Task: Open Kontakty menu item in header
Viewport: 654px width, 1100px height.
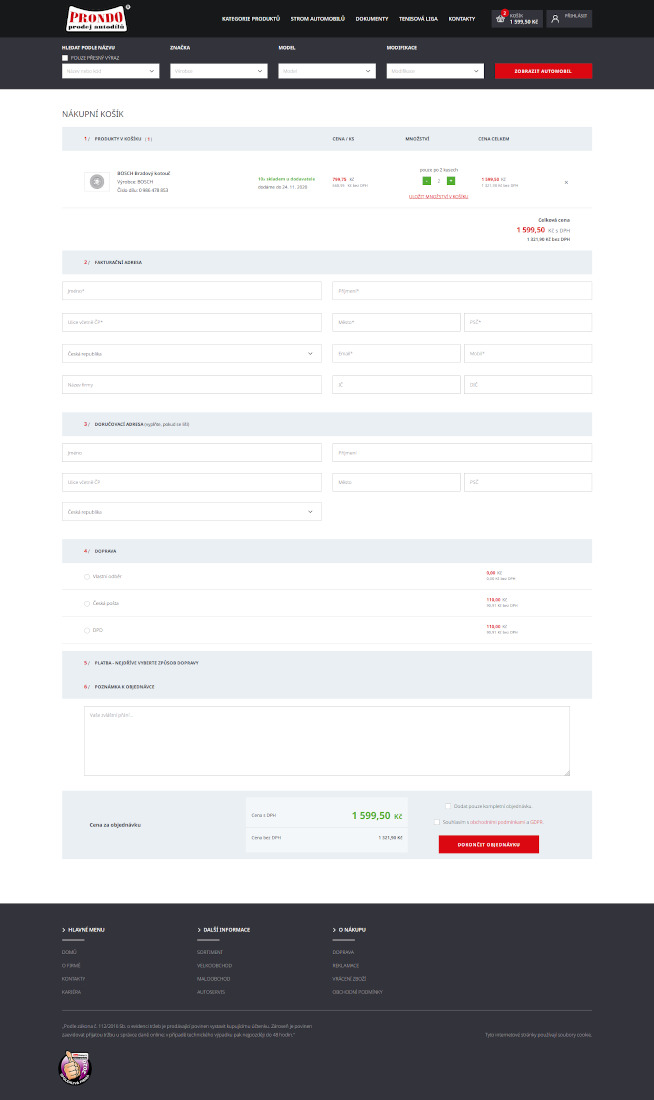Action: (462, 19)
